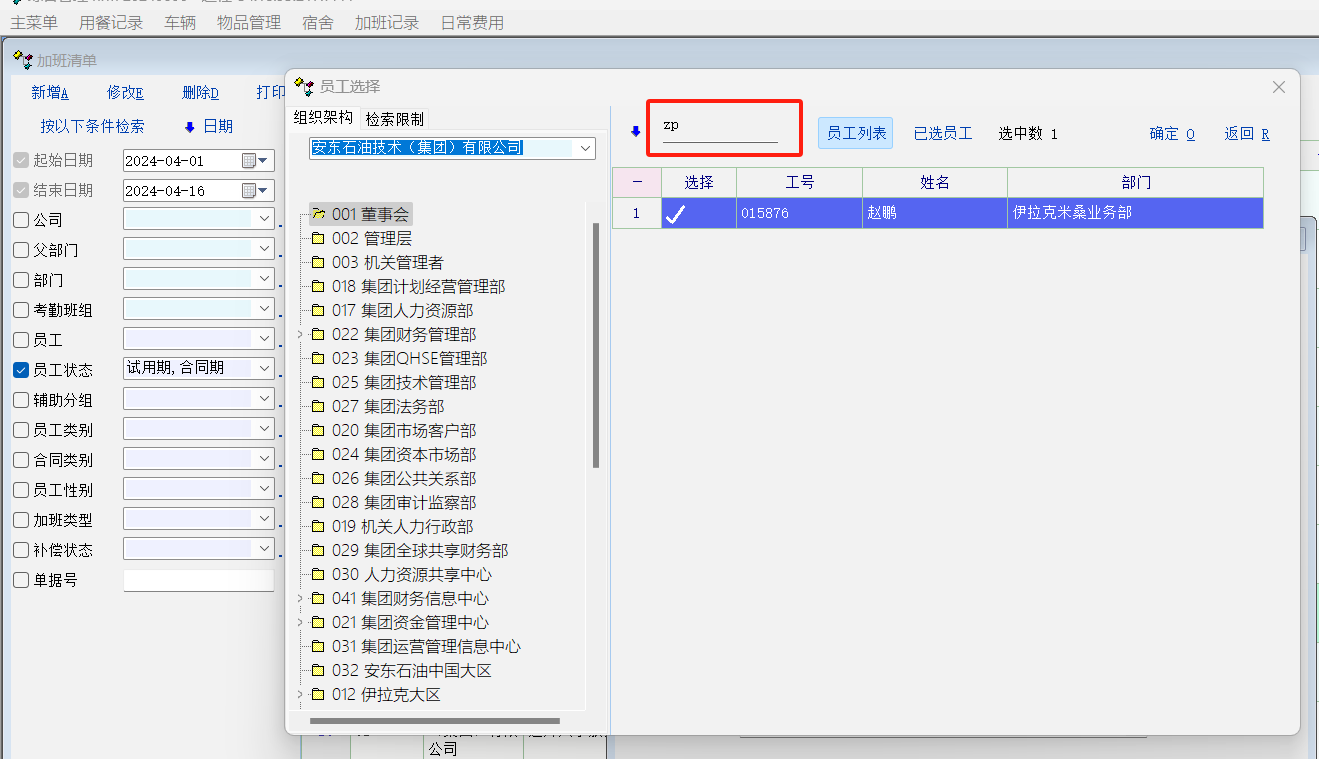1319x759 pixels.
Task: Uncheck the 员工状态 checkbox
Action: coord(21,370)
